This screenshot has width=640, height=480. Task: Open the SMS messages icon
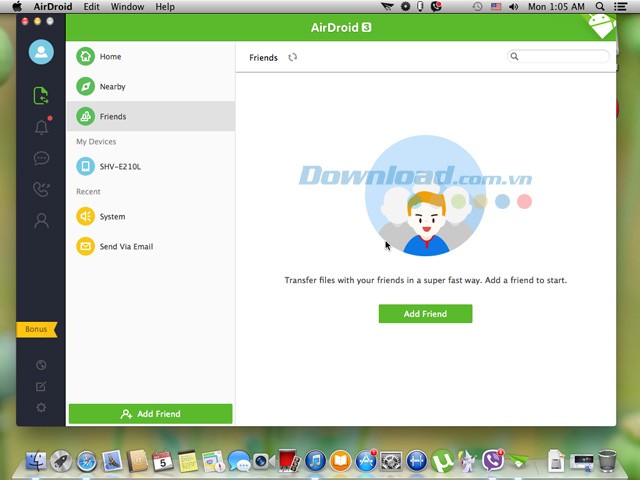tap(41, 158)
